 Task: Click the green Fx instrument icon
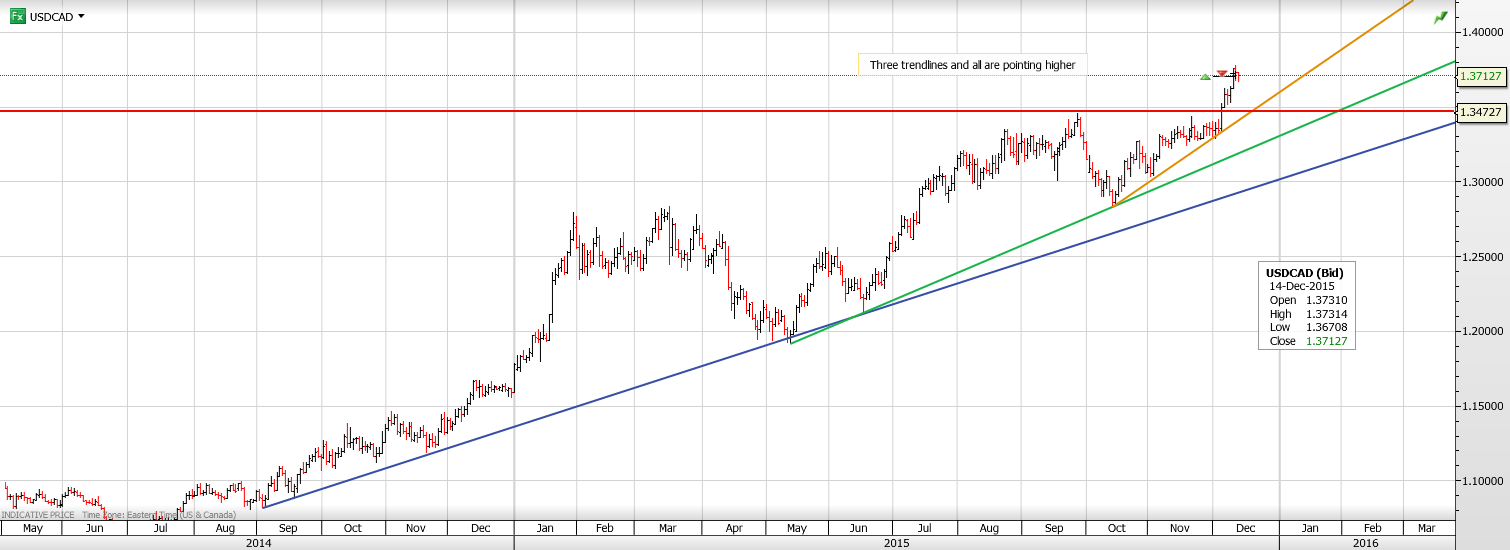(18, 16)
